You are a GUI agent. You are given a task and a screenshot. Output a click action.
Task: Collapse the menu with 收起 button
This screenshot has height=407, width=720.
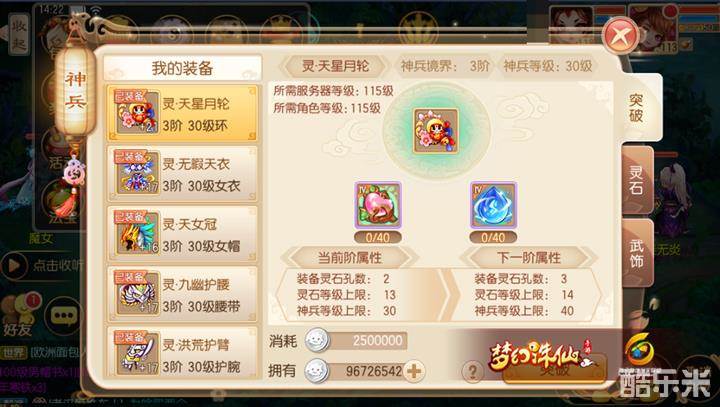17,33
